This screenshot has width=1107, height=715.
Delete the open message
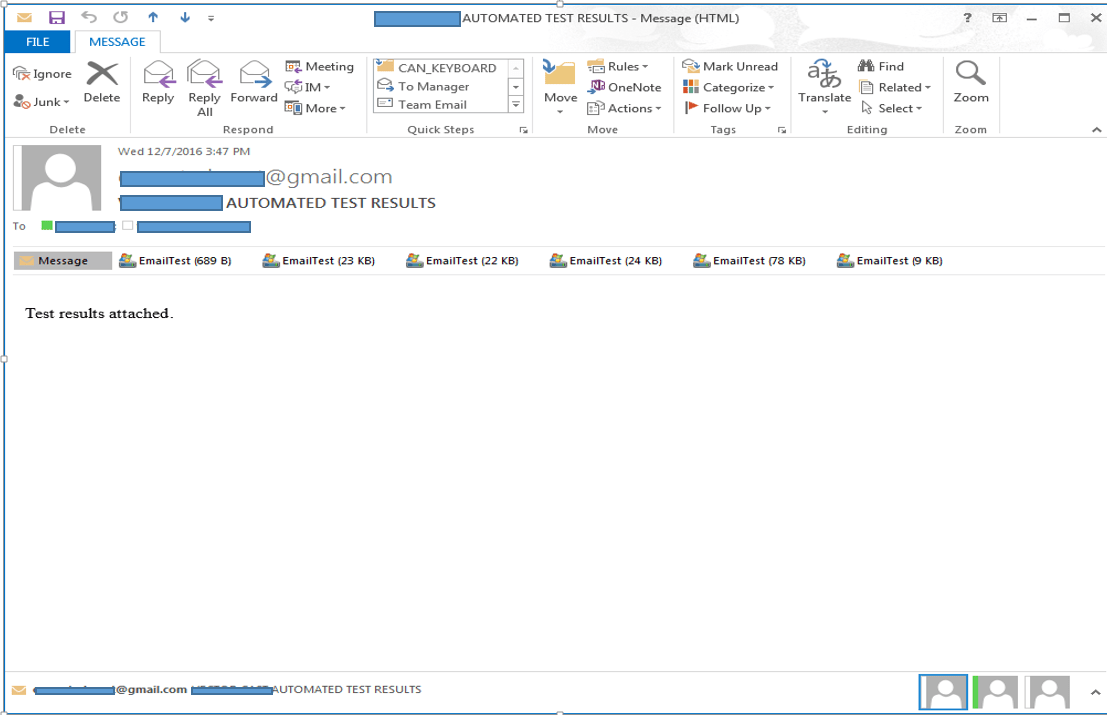tap(103, 85)
